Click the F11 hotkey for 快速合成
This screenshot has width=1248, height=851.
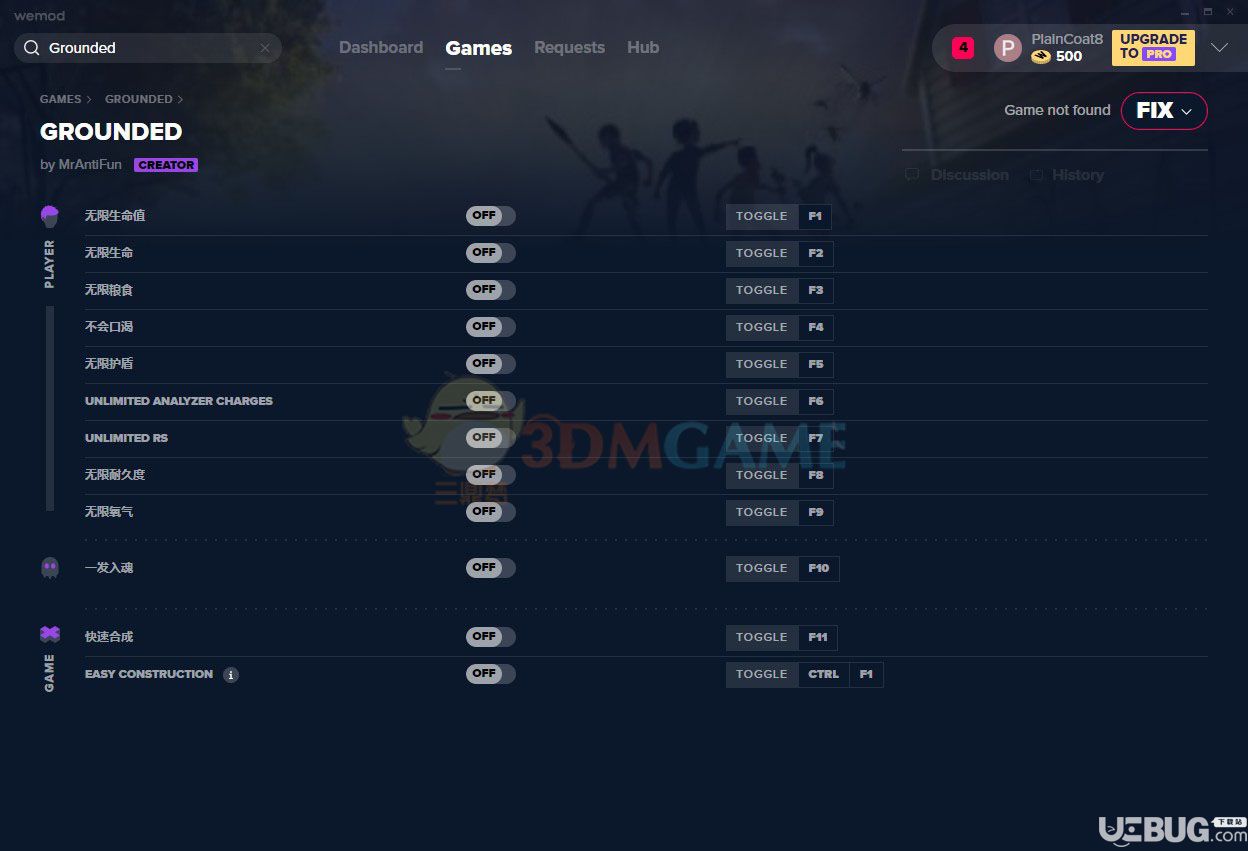[818, 637]
